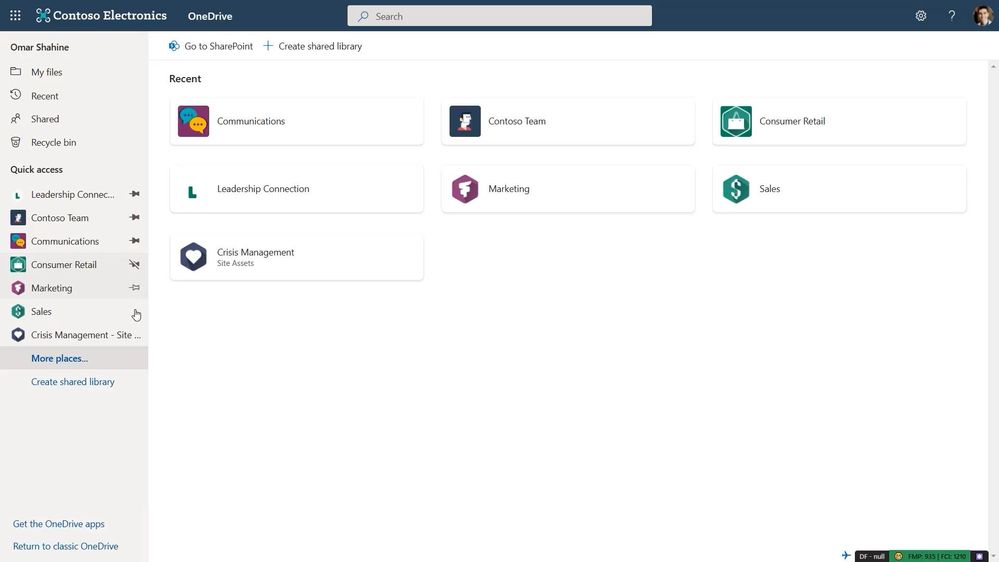Open the Settings gear icon
Viewport: 999px width, 562px height.
click(921, 16)
